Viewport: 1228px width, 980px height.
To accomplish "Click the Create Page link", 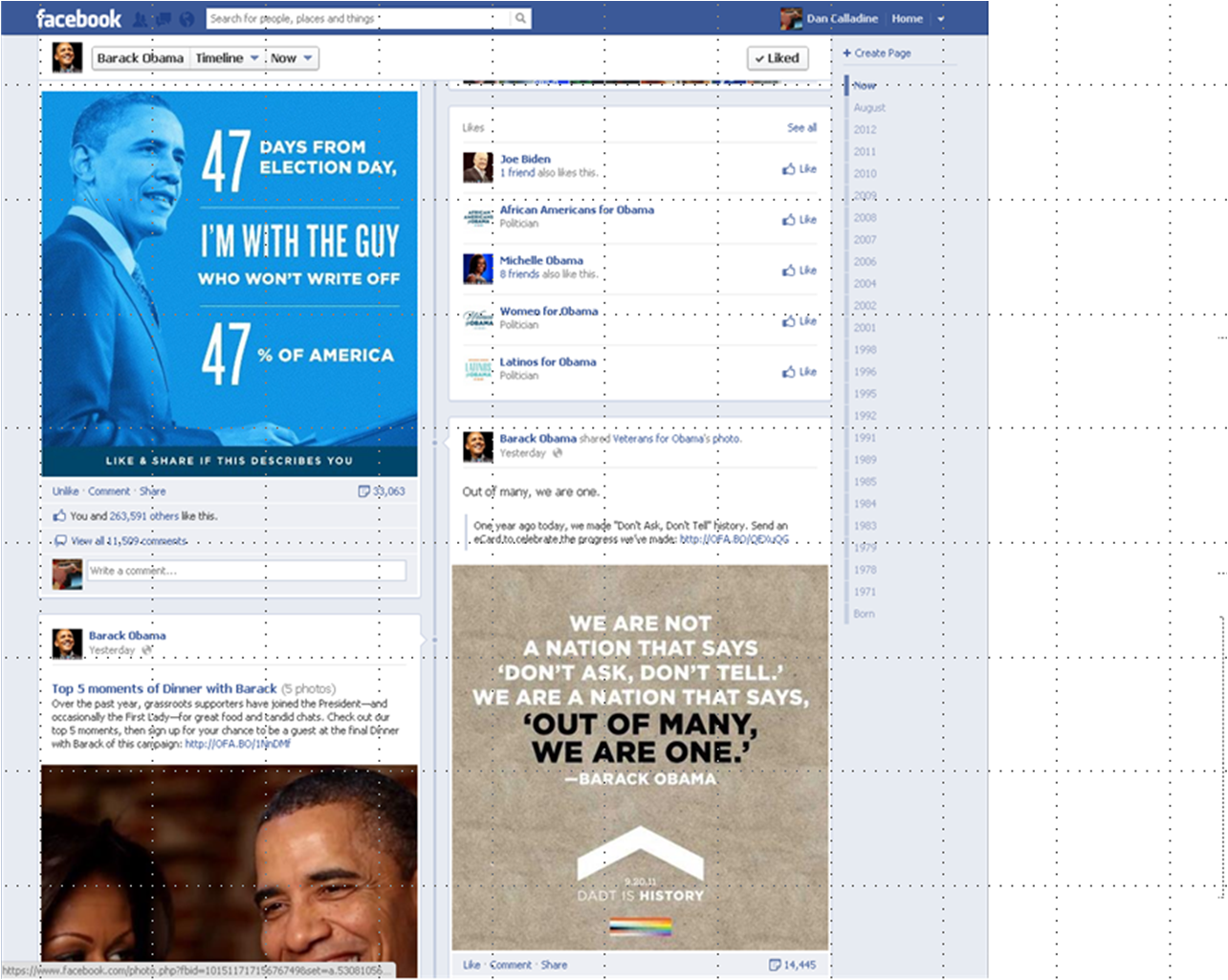I will pos(877,54).
